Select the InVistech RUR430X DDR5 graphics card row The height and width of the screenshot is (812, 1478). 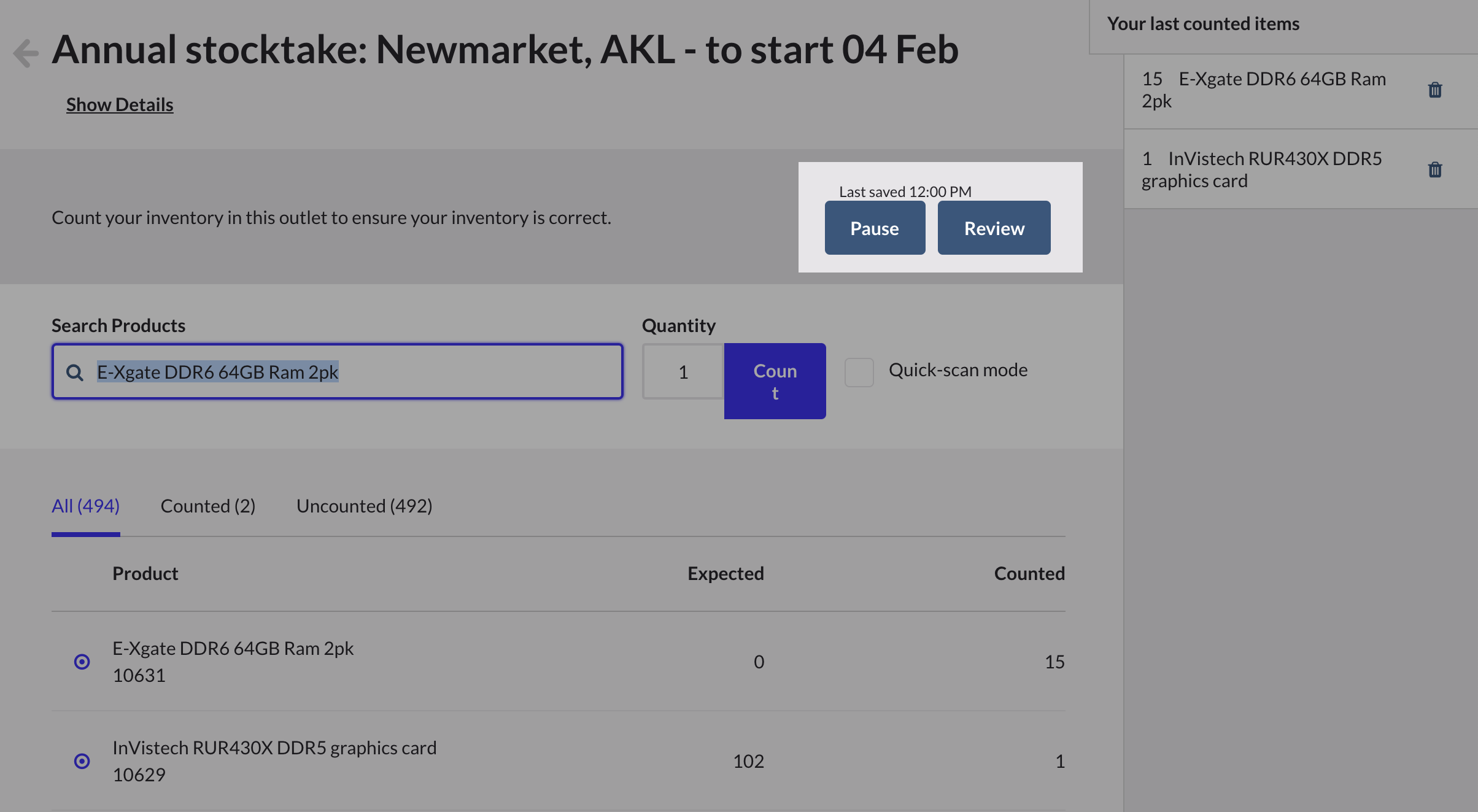click(x=274, y=748)
